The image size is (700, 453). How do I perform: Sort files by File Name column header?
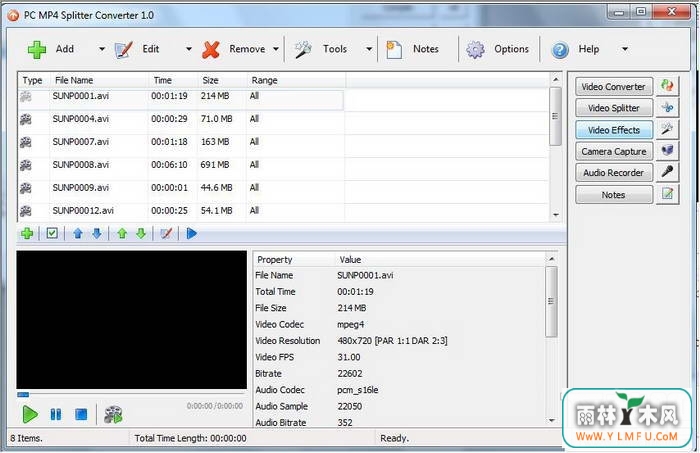(x=99, y=80)
